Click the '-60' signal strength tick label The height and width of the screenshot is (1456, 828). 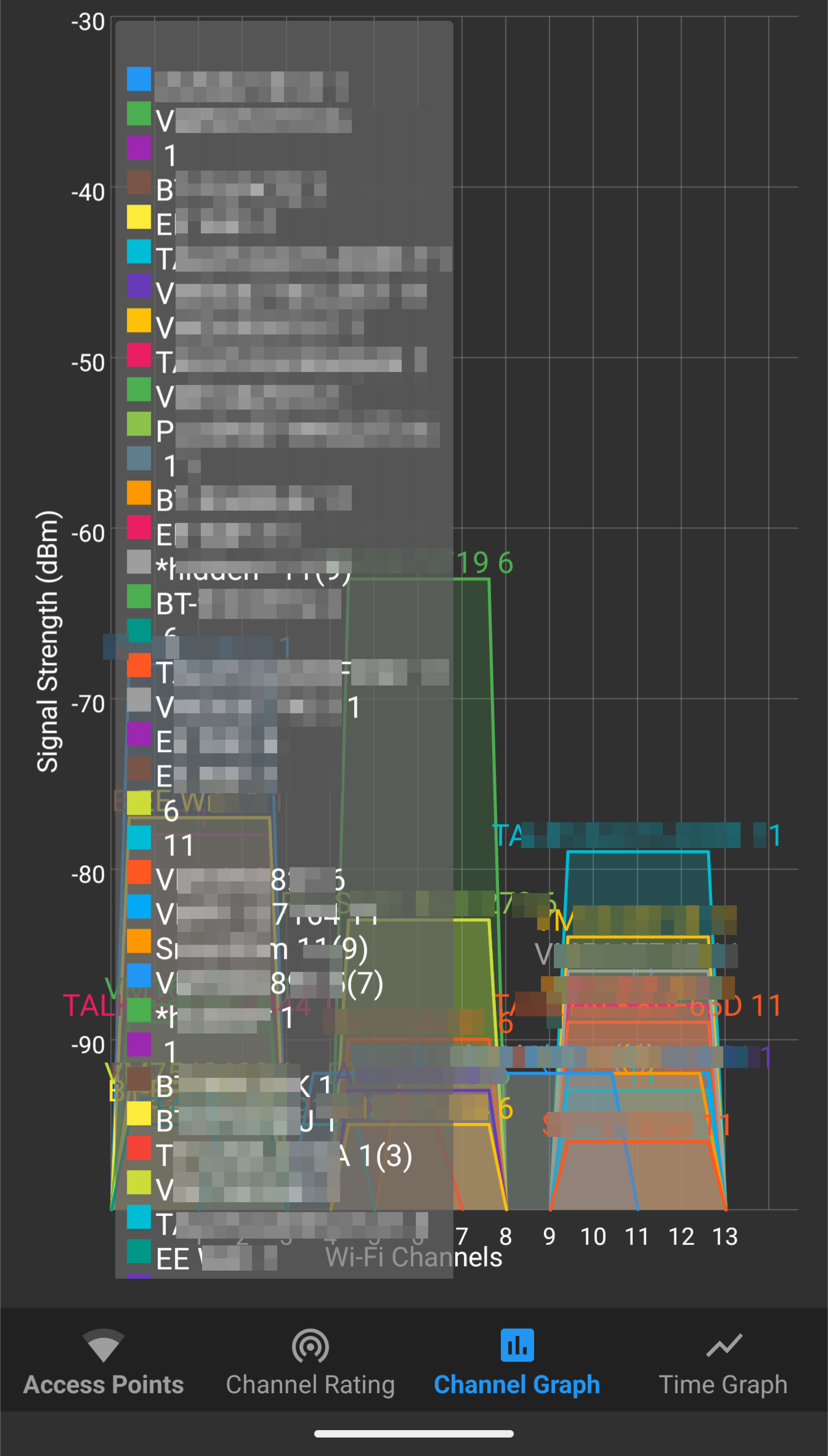pos(88,534)
